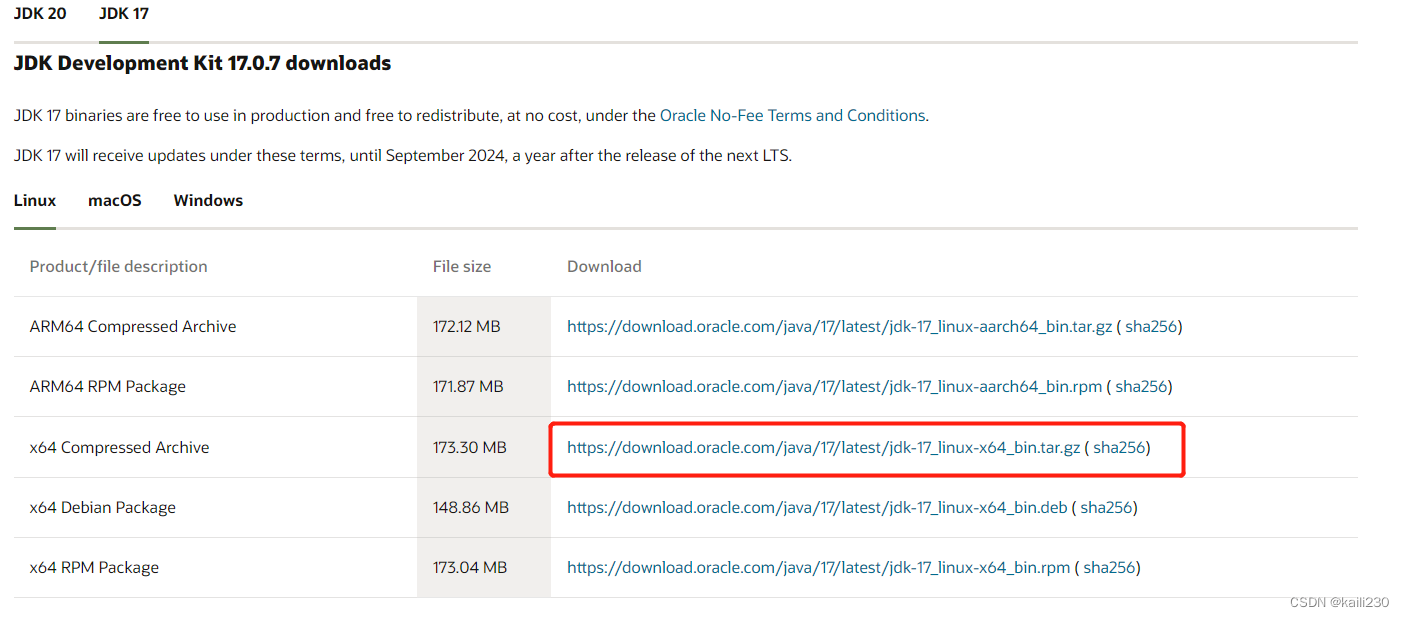The height and width of the screenshot is (617, 1404).
Task: Click the 'ARM64 Compressed Archive' description text
Action: (x=133, y=326)
